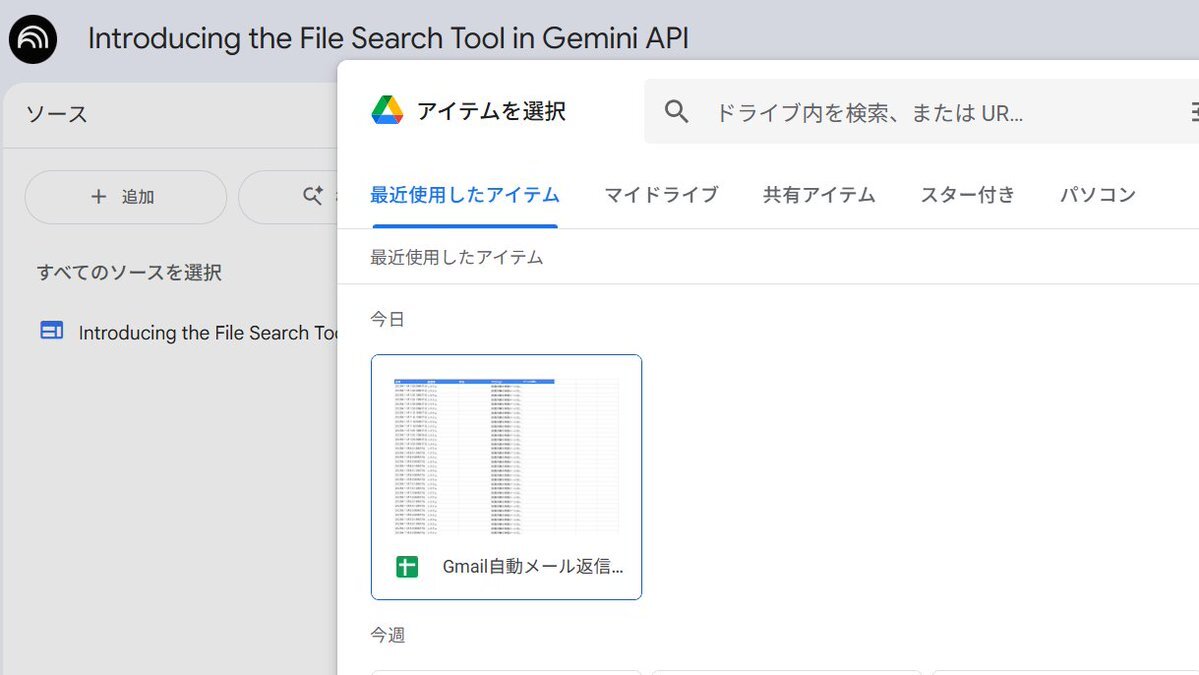Go to the パソコン tab
Screen dimensions: 1199x675
tap(1097, 195)
